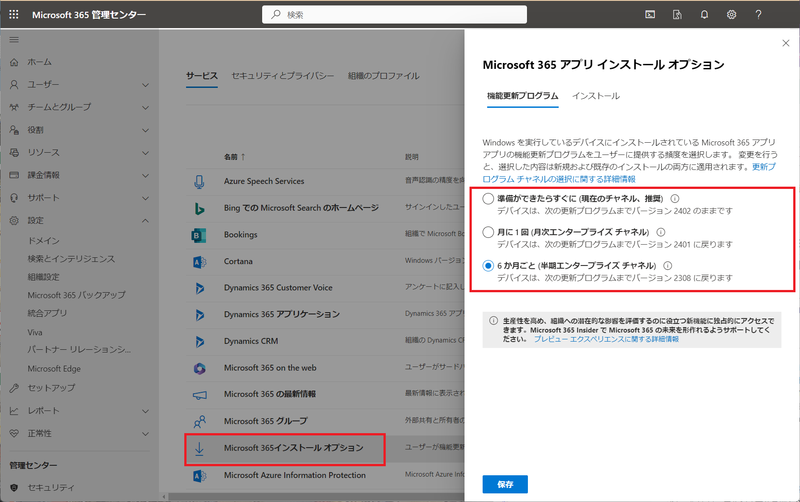The image size is (800, 502).
Task: Select 6か月ごと semi-annual enterprise channel radio
Action: 488,266
